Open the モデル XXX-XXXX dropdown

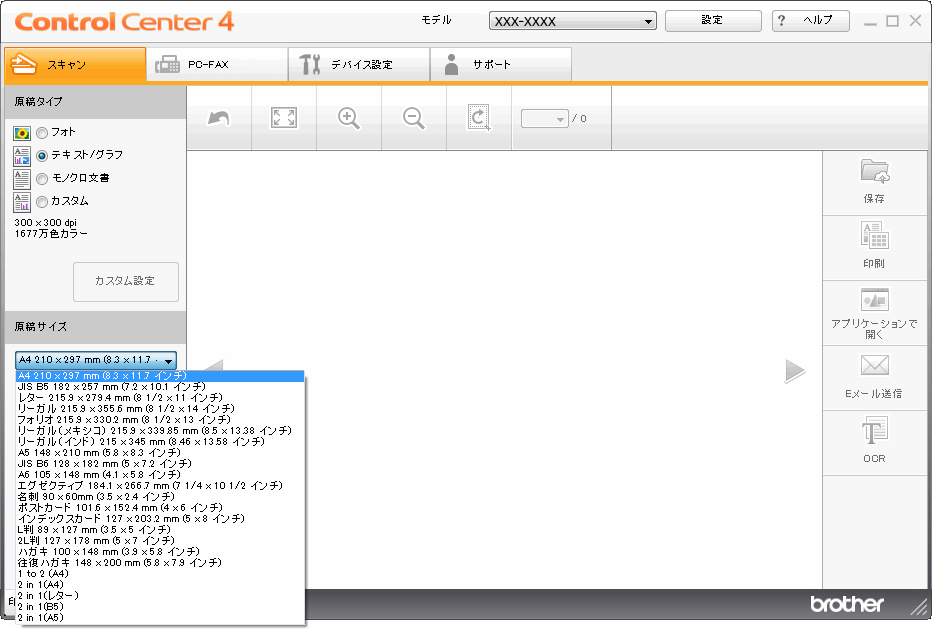pos(572,21)
